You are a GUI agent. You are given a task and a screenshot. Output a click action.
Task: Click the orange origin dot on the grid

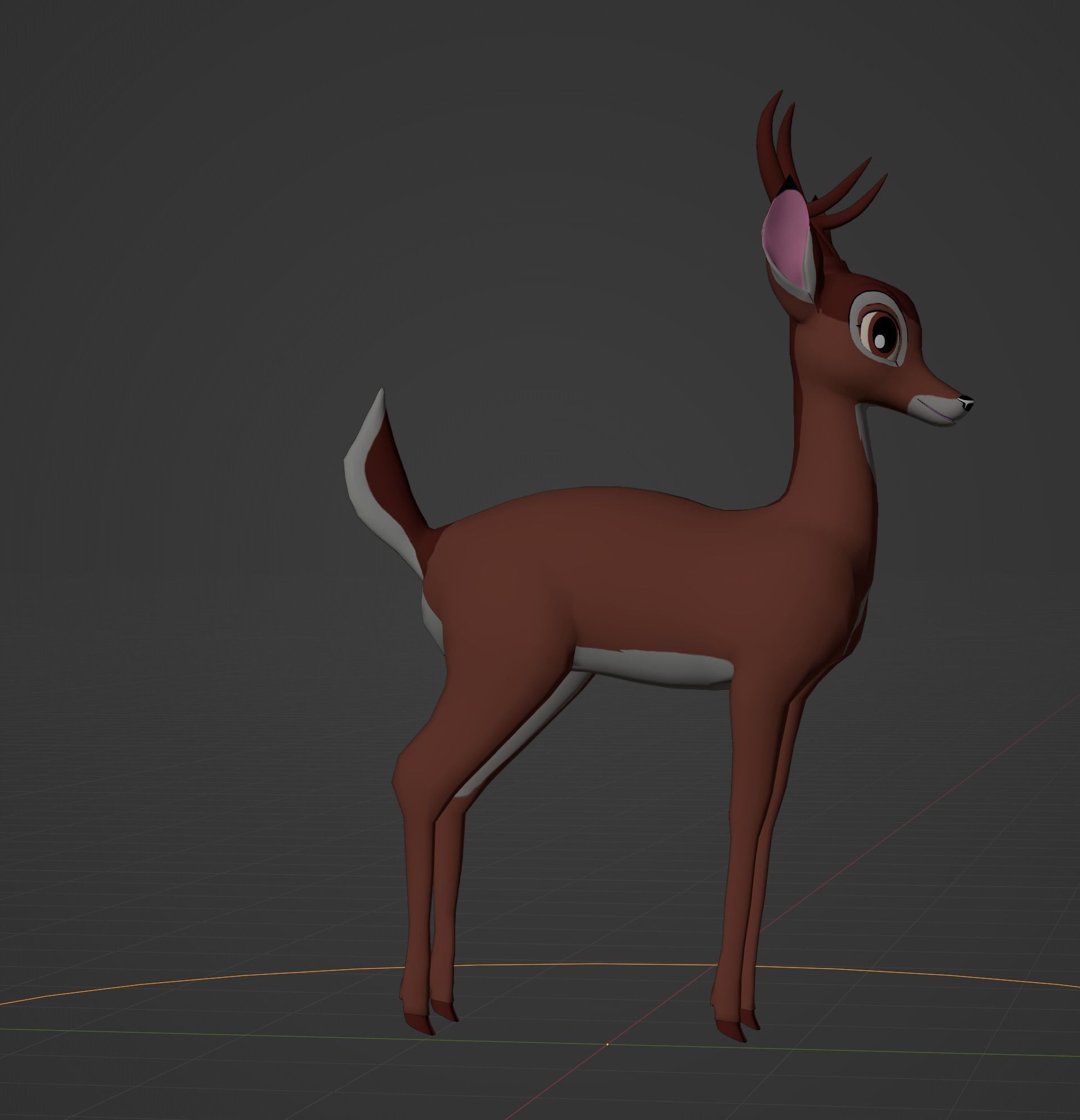tap(607, 1045)
